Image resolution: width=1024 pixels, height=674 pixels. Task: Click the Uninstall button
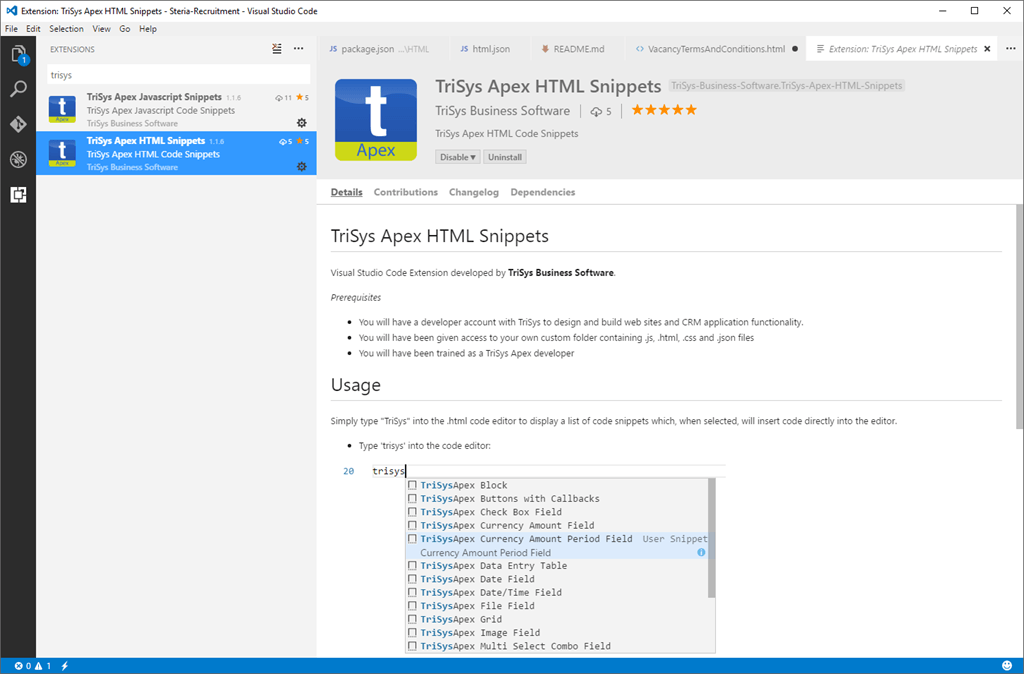click(x=505, y=157)
